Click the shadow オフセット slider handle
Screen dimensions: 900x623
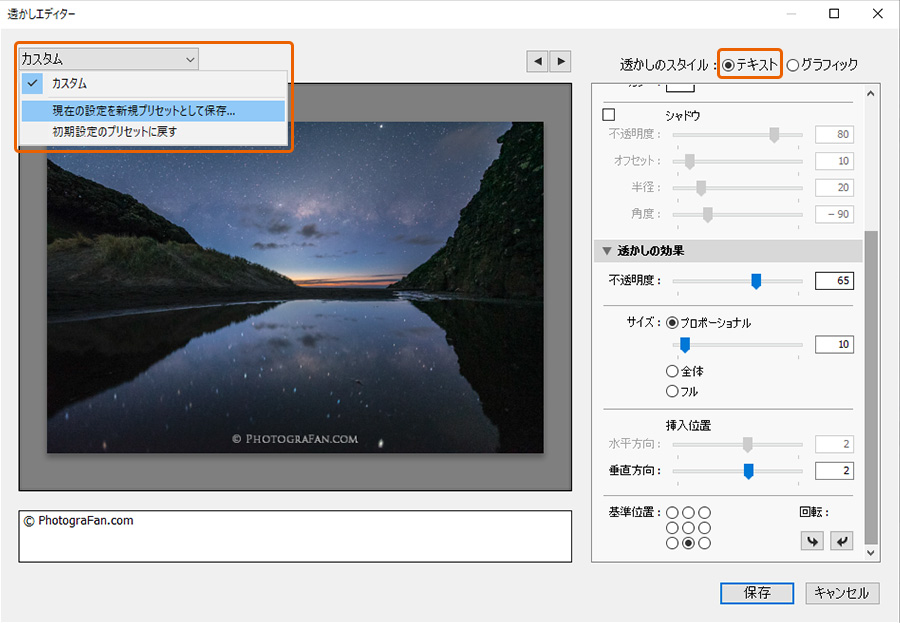tap(690, 161)
